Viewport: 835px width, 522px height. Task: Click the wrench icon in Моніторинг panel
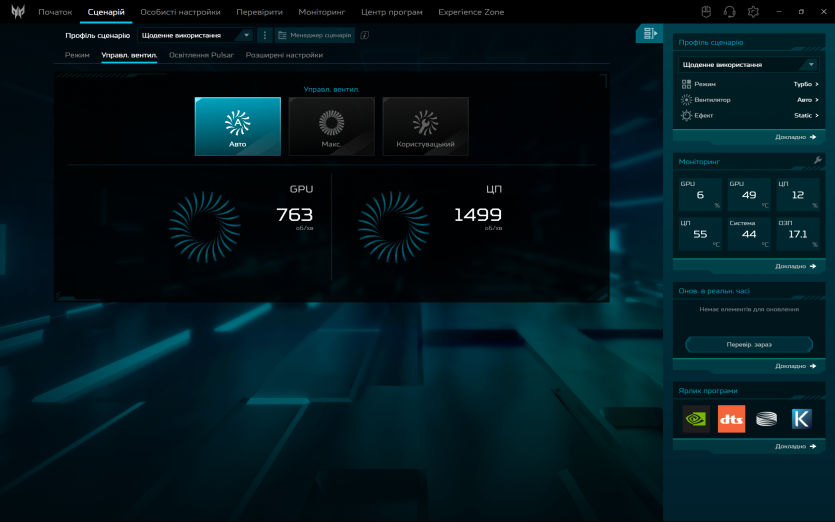[817, 160]
